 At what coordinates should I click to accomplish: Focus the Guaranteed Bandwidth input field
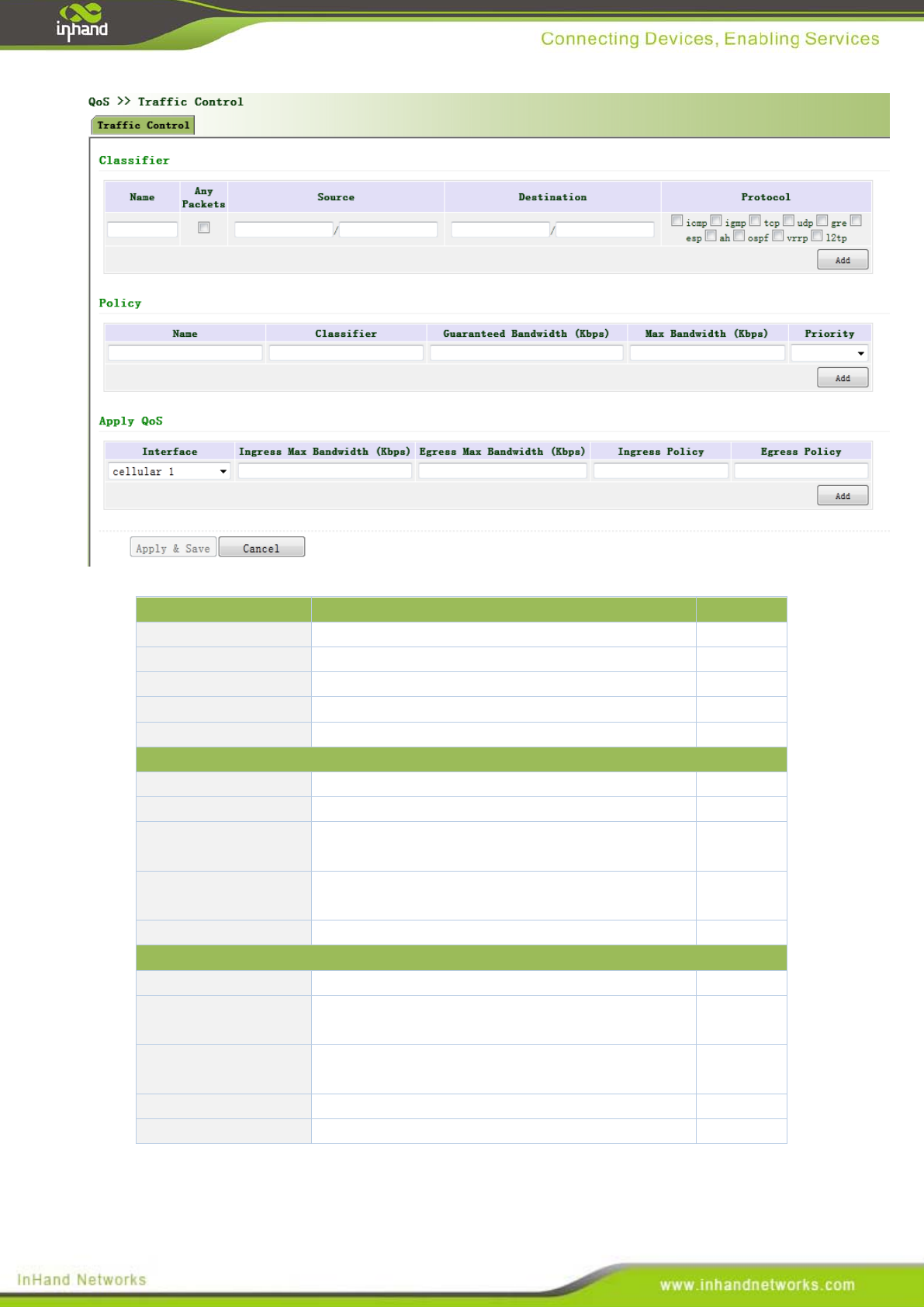coord(527,353)
